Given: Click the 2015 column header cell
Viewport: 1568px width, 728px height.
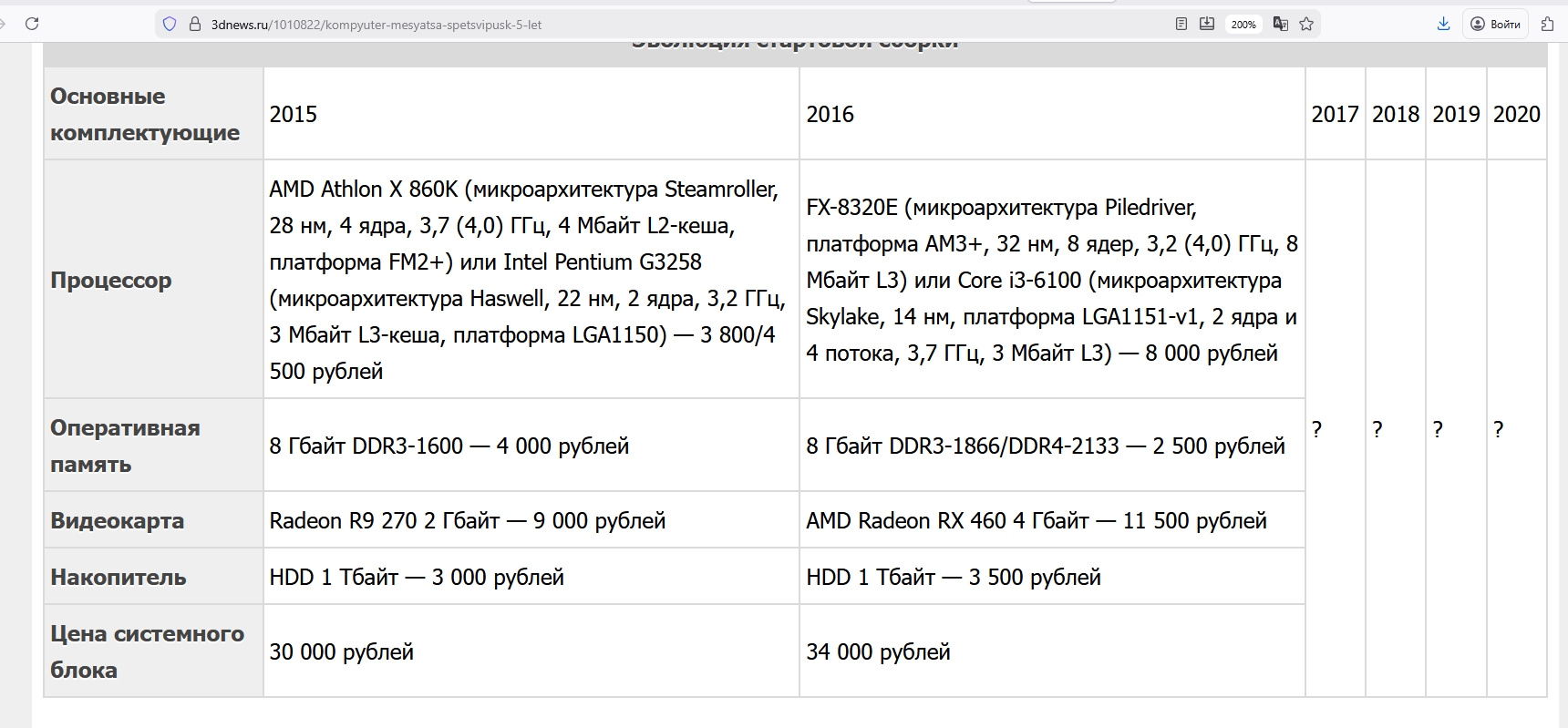Looking at the screenshot, I should click(x=531, y=114).
